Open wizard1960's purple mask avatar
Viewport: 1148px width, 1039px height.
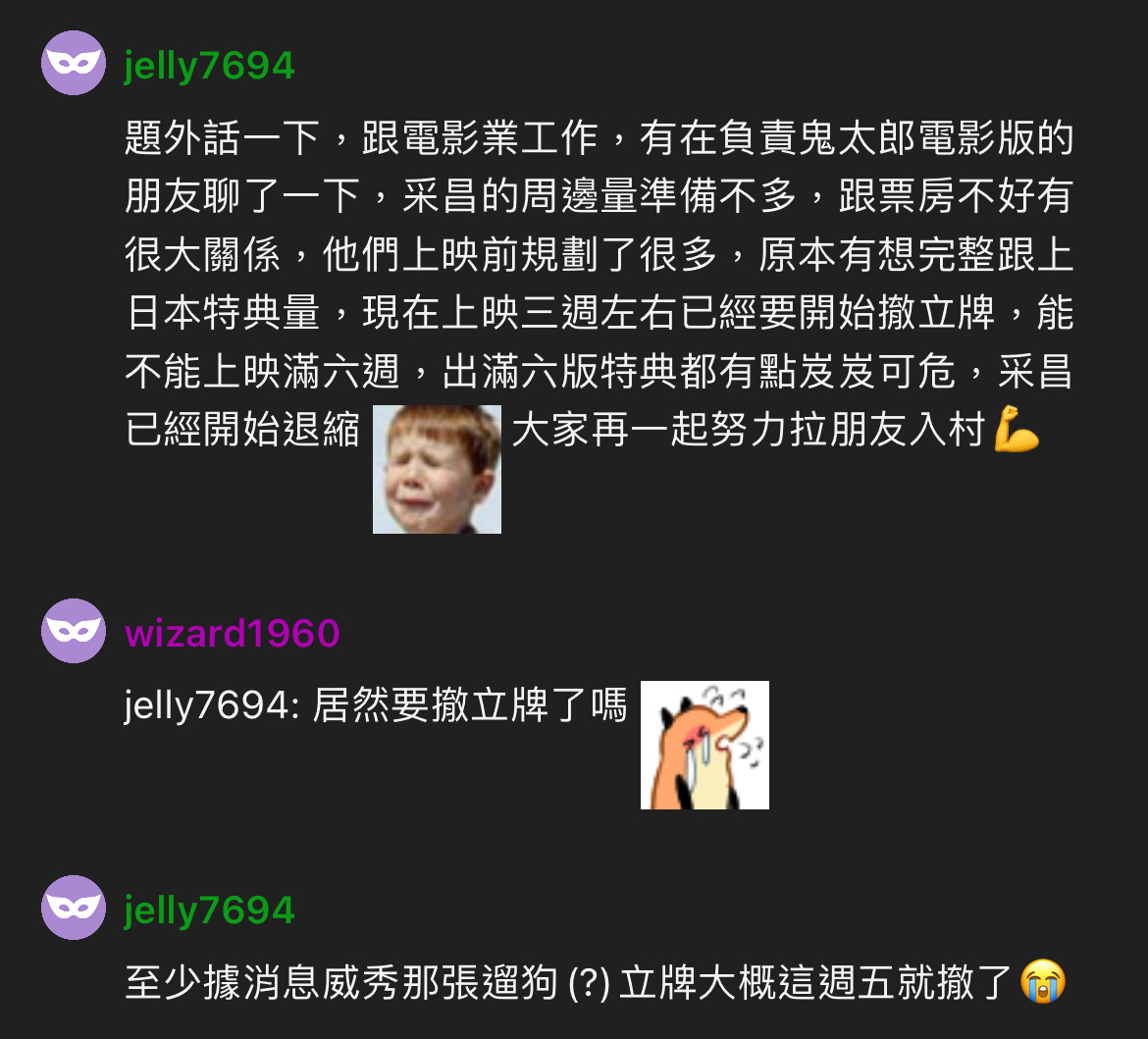(x=74, y=631)
